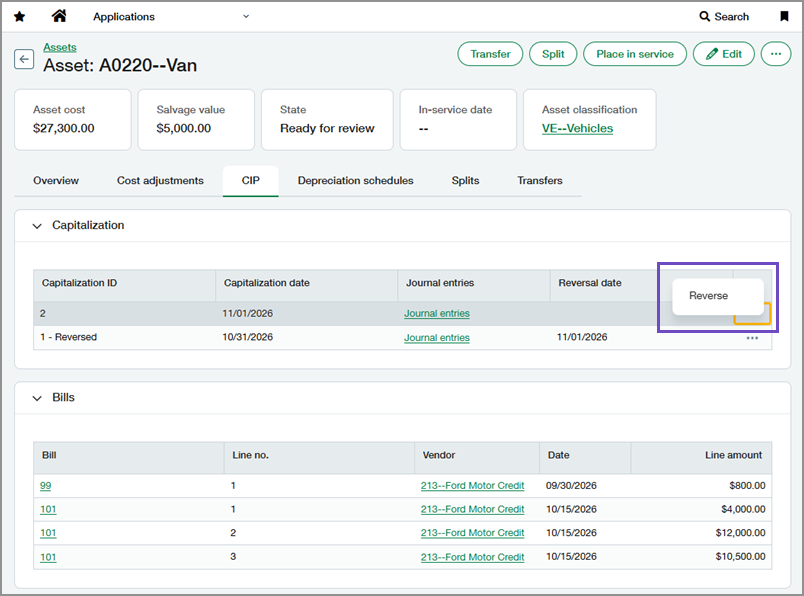
Task: Open bill 101 on line 2
Action: point(48,533)
